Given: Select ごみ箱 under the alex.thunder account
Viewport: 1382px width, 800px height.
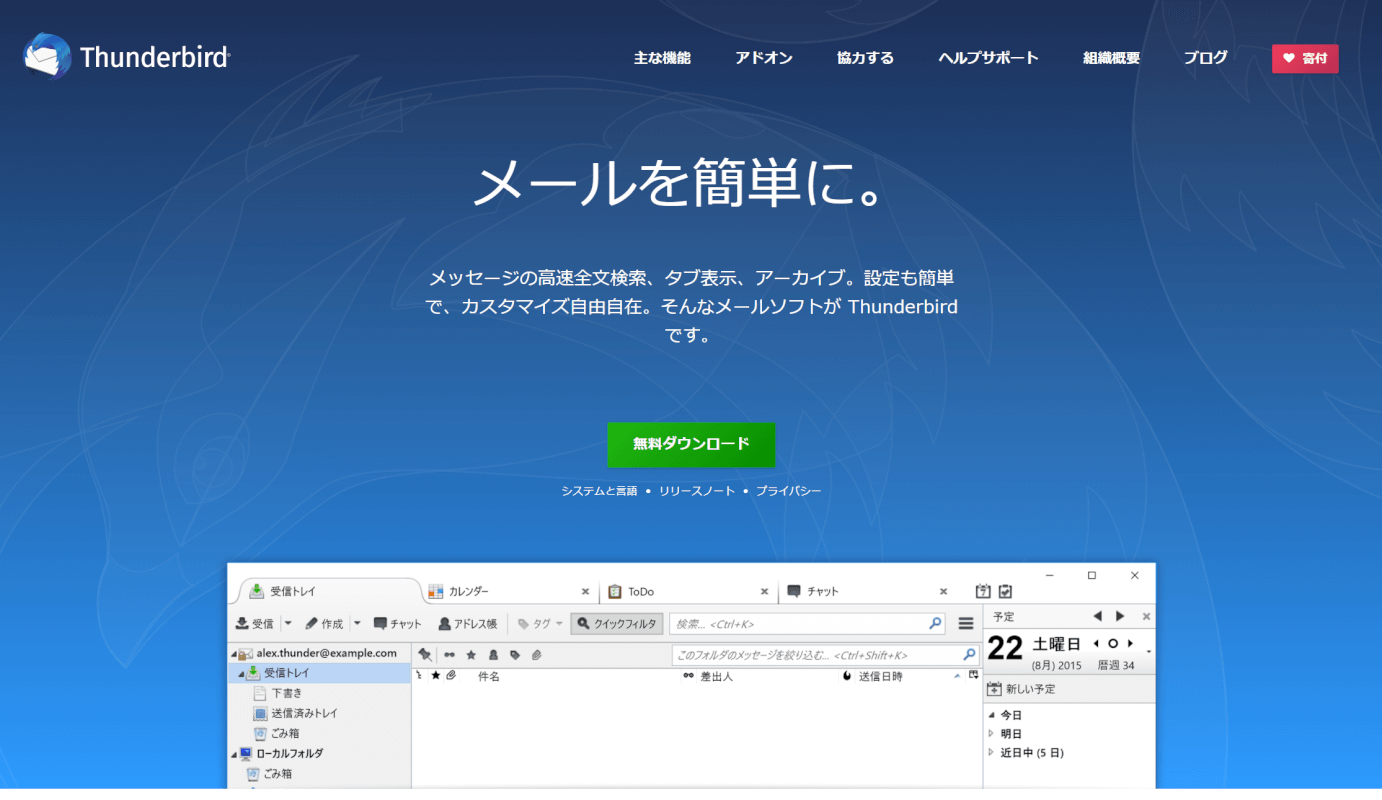Looking at the screenshot, I should pos(320,733).
